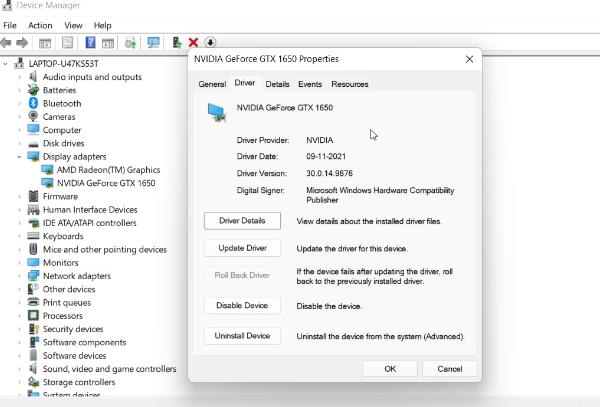Click the Uninstall Device button
Screen dimensions: 600x407
pos(242,336)
